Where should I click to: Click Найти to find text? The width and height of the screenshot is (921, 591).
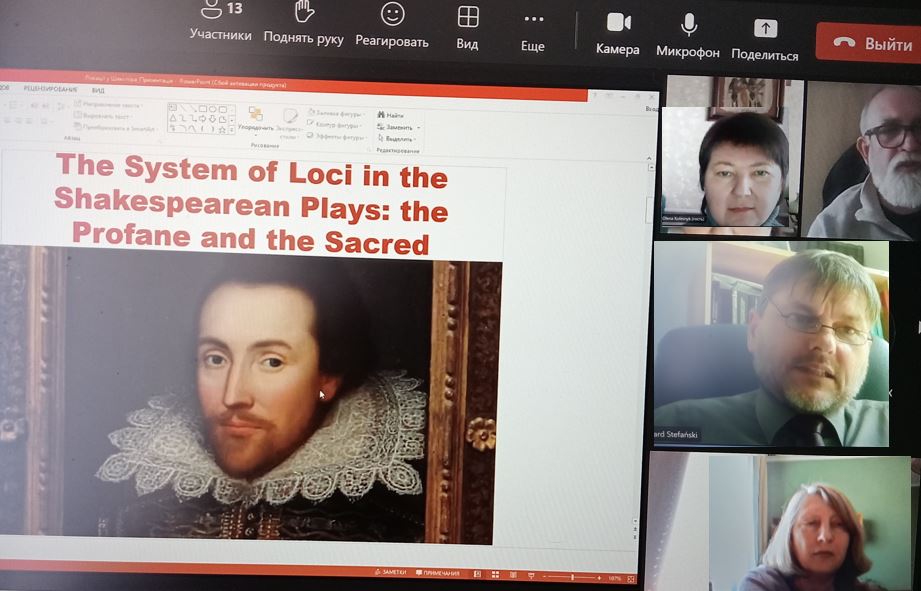pyautogui.click(x=391, y=115)
